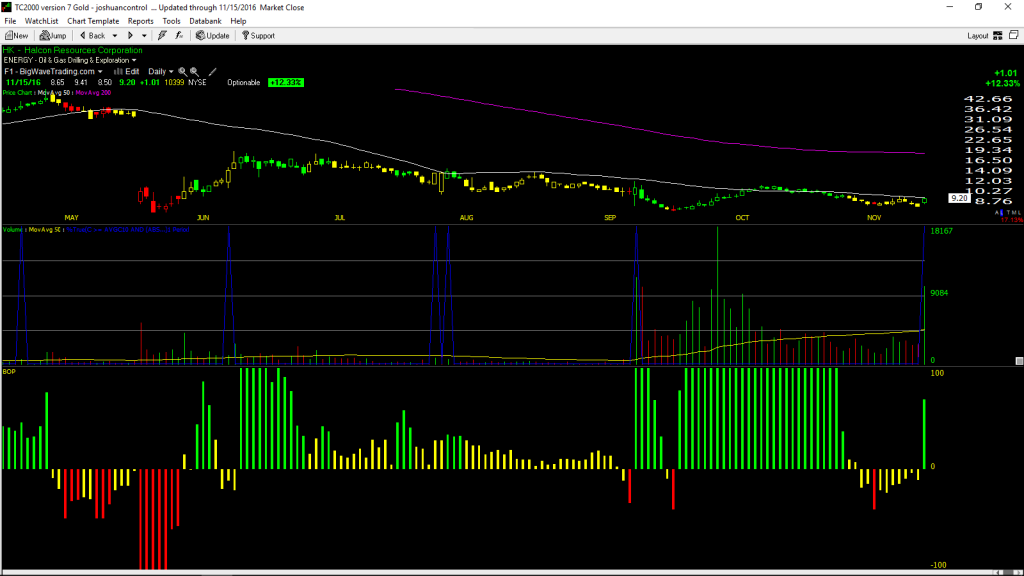Click the Volume indicator legend label
1024x576 pixels.
pyautogui.click(x=13, y=230)
